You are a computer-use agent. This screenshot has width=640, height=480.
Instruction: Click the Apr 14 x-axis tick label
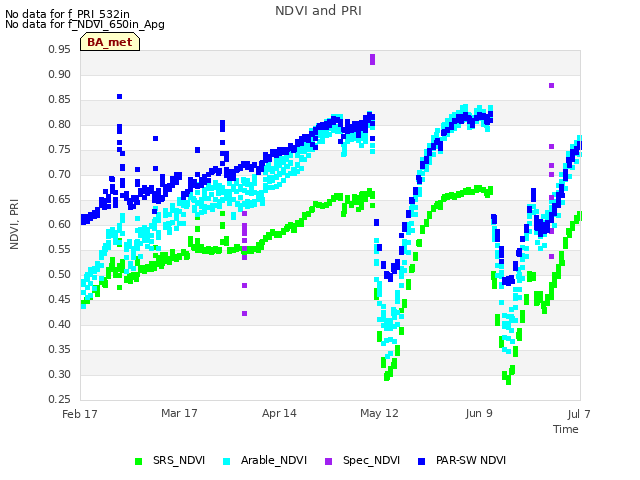279,413
